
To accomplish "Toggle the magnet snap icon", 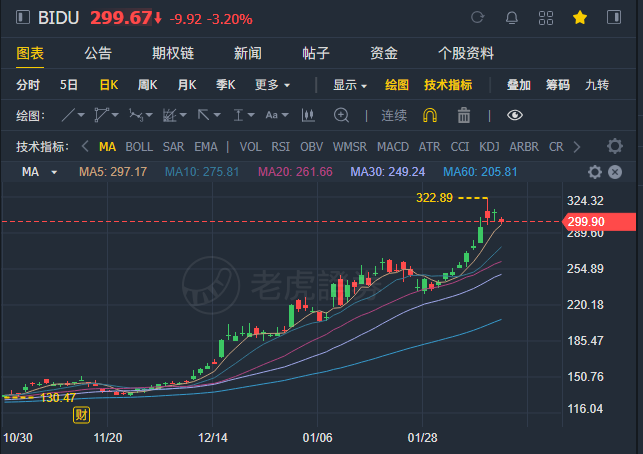I will click(430, 115).
